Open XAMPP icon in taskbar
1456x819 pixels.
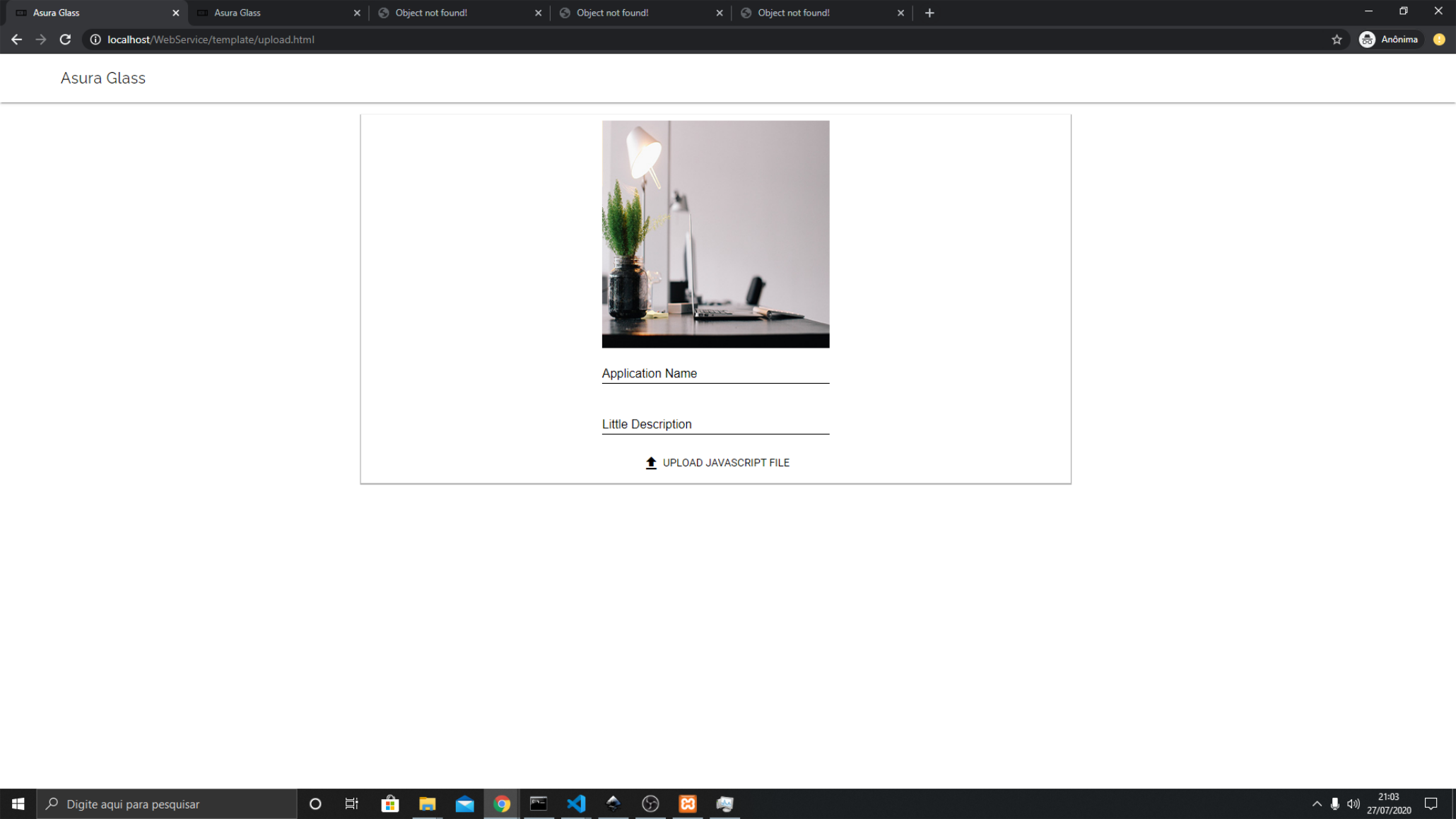click(688, 803)
